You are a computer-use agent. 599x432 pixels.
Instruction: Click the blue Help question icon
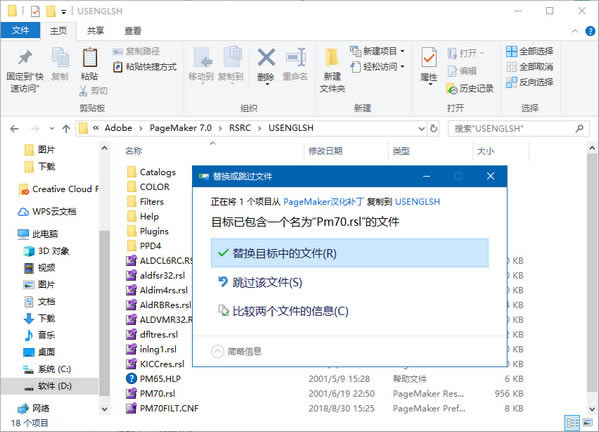tap(590, 31)
